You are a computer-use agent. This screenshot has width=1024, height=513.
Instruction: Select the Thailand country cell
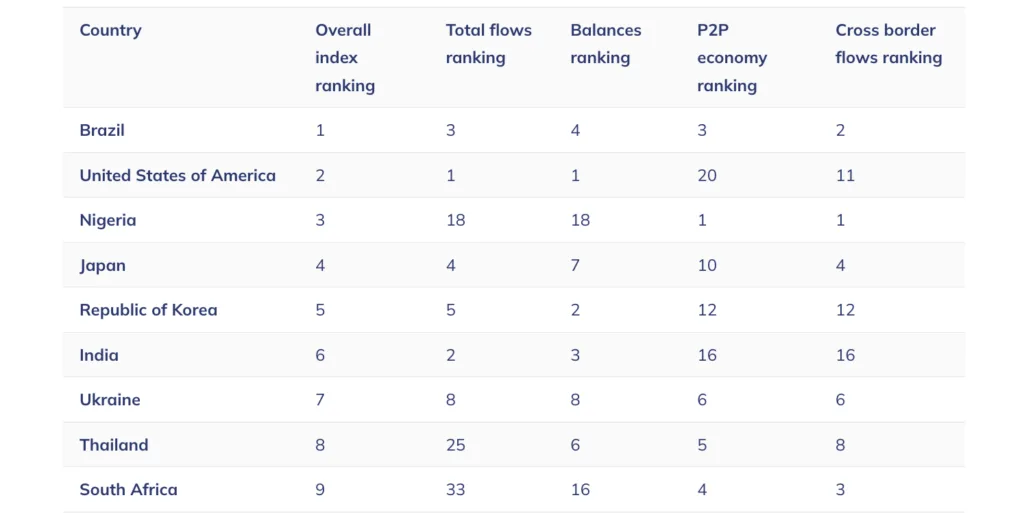[x=114, y=444]
